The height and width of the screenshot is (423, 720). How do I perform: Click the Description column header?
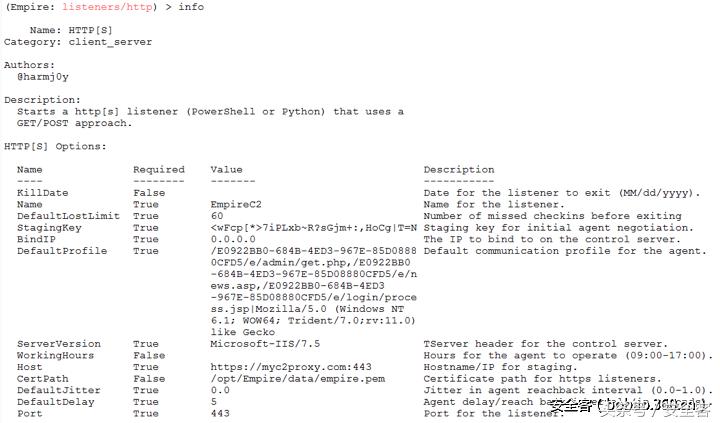(458, 170)
